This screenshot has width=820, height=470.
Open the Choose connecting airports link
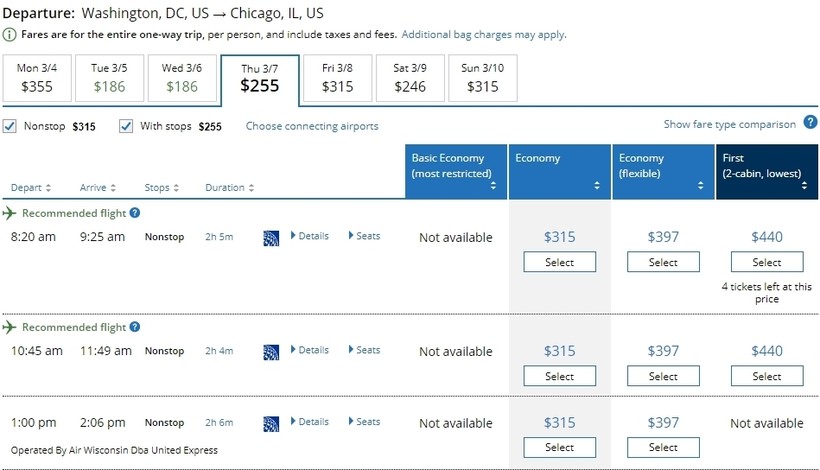tap(312, 127)
